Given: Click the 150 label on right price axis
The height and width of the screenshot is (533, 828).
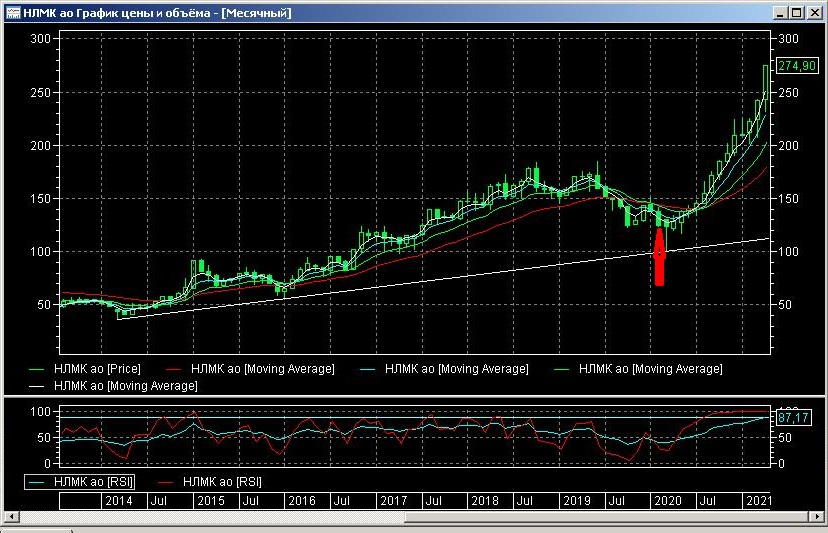Looking at the screenshot, I should pos(788,199).
